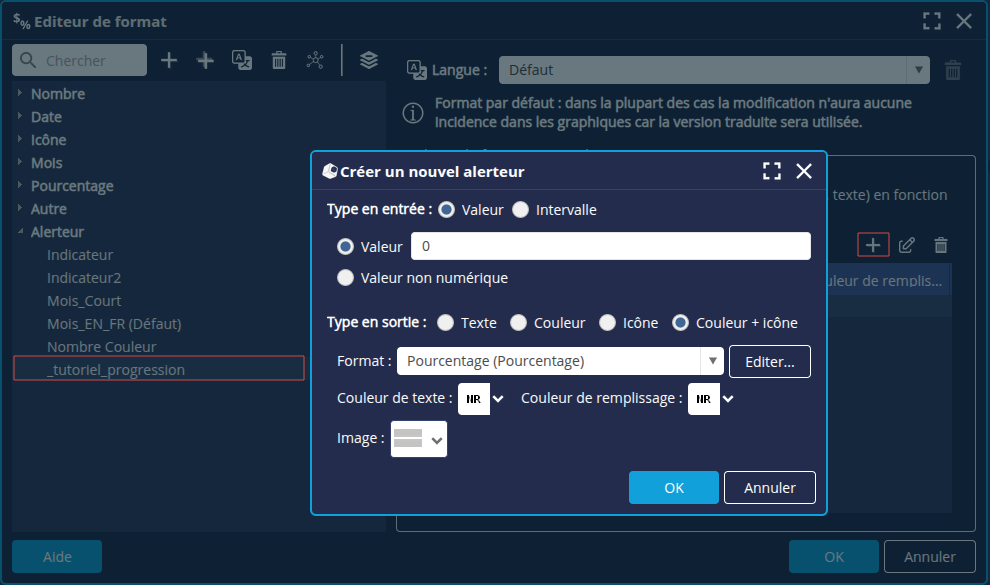Select _tutoriel_progression in the Alerteur list
The width and height of the screenshot is (990, 585).
116,370
